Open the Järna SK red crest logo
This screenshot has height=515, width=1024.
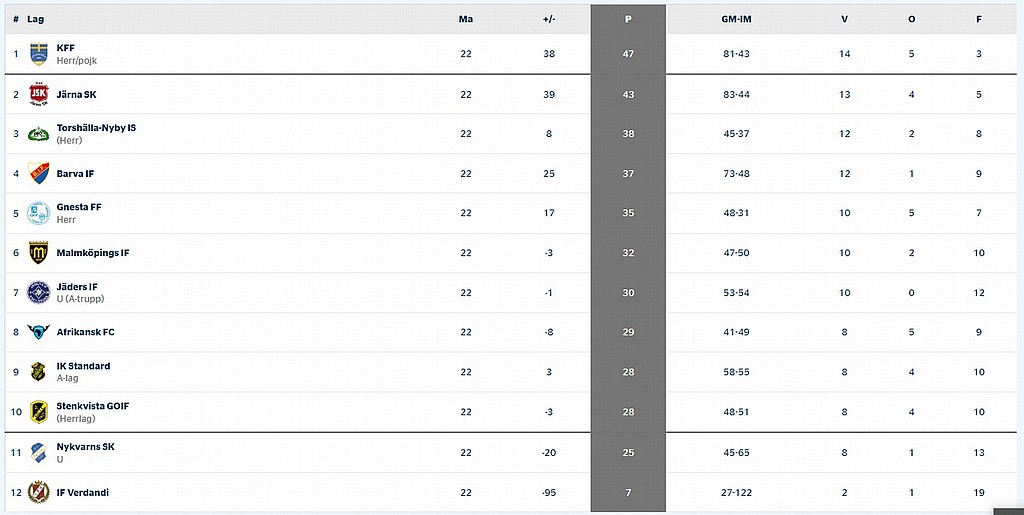pyautogui.click(x=39, y=95)
